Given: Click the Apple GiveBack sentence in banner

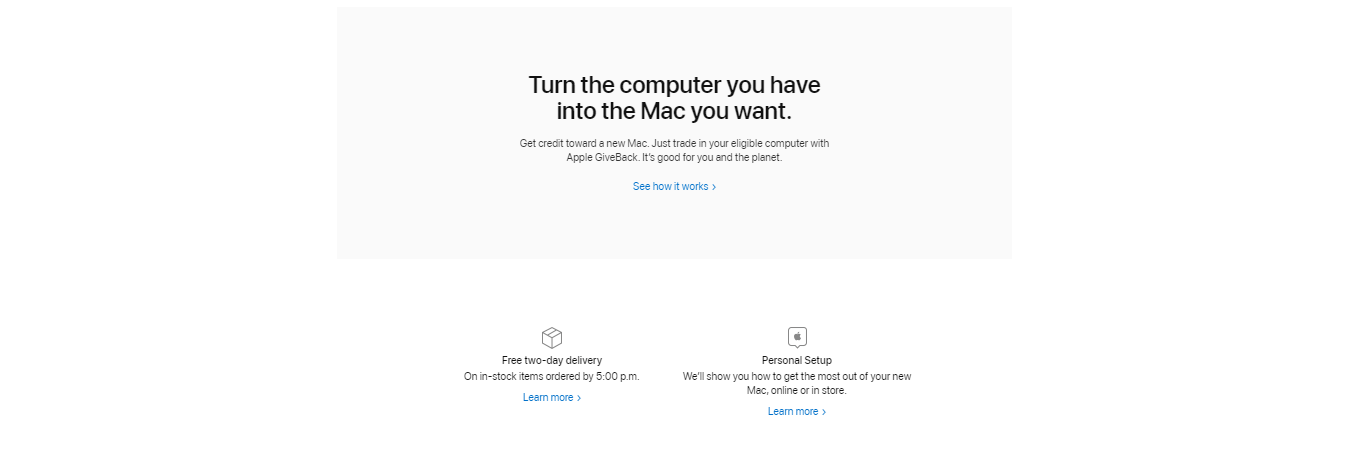Looking at the screenshot, I should pyautogui.click(x=674, y=158).
